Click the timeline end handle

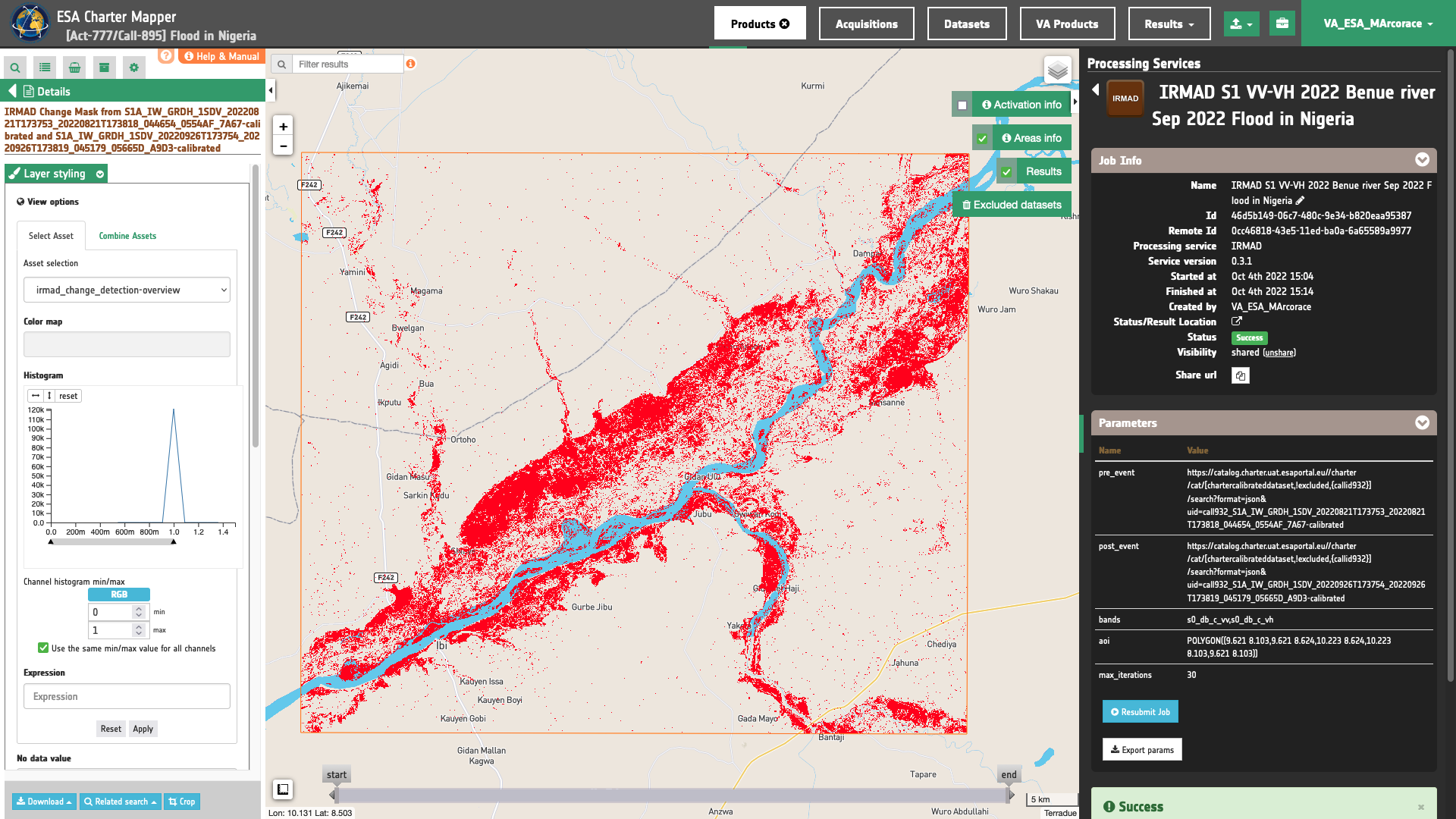[x=1011, y=795]
